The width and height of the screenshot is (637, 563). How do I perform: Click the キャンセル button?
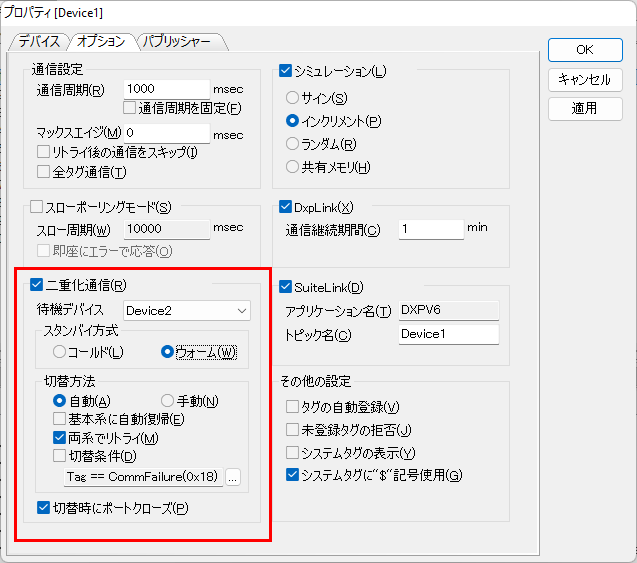(x=585, y=79)
